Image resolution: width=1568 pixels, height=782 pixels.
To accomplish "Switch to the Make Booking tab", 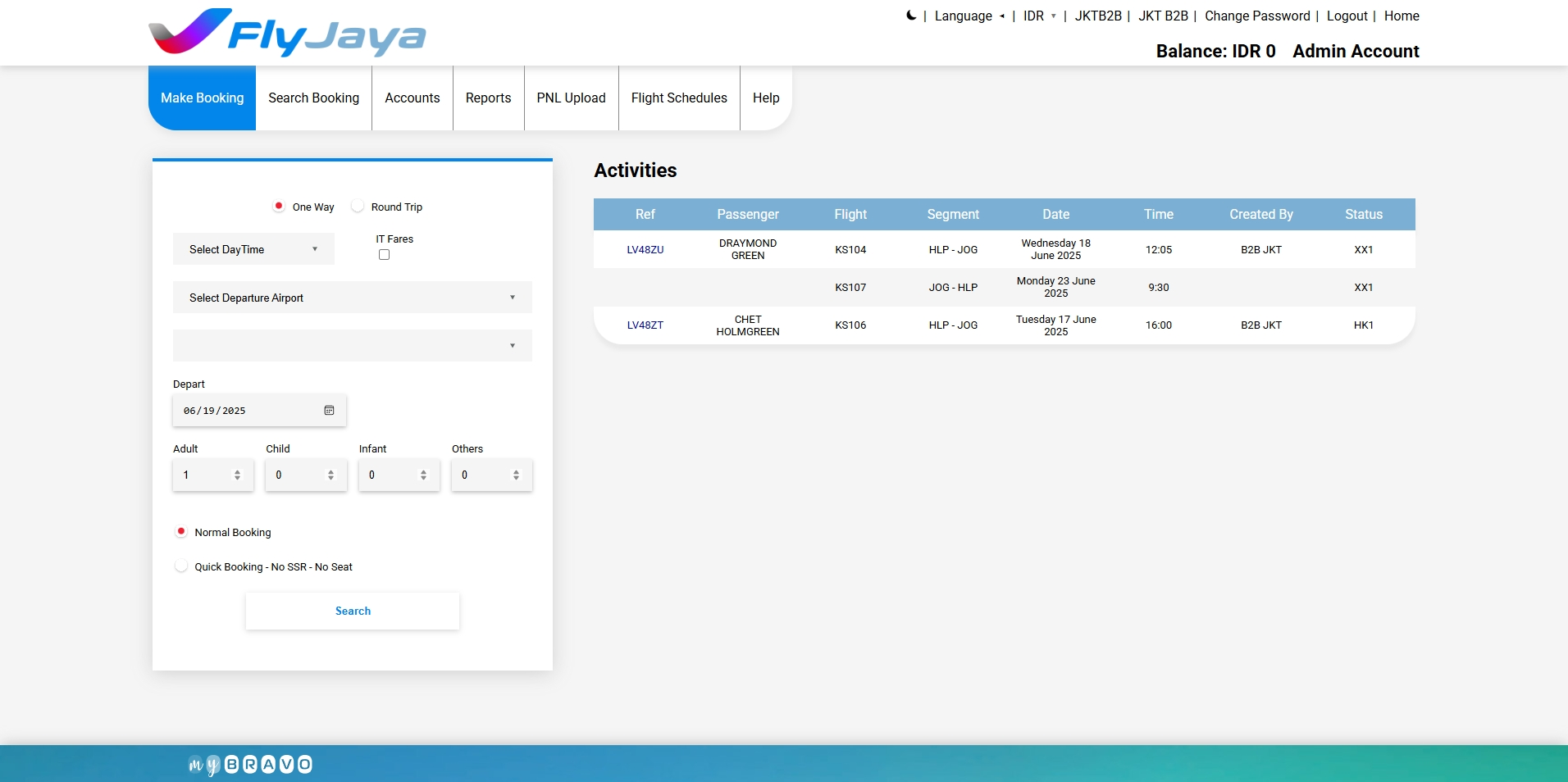I will [x=203, y=98].
